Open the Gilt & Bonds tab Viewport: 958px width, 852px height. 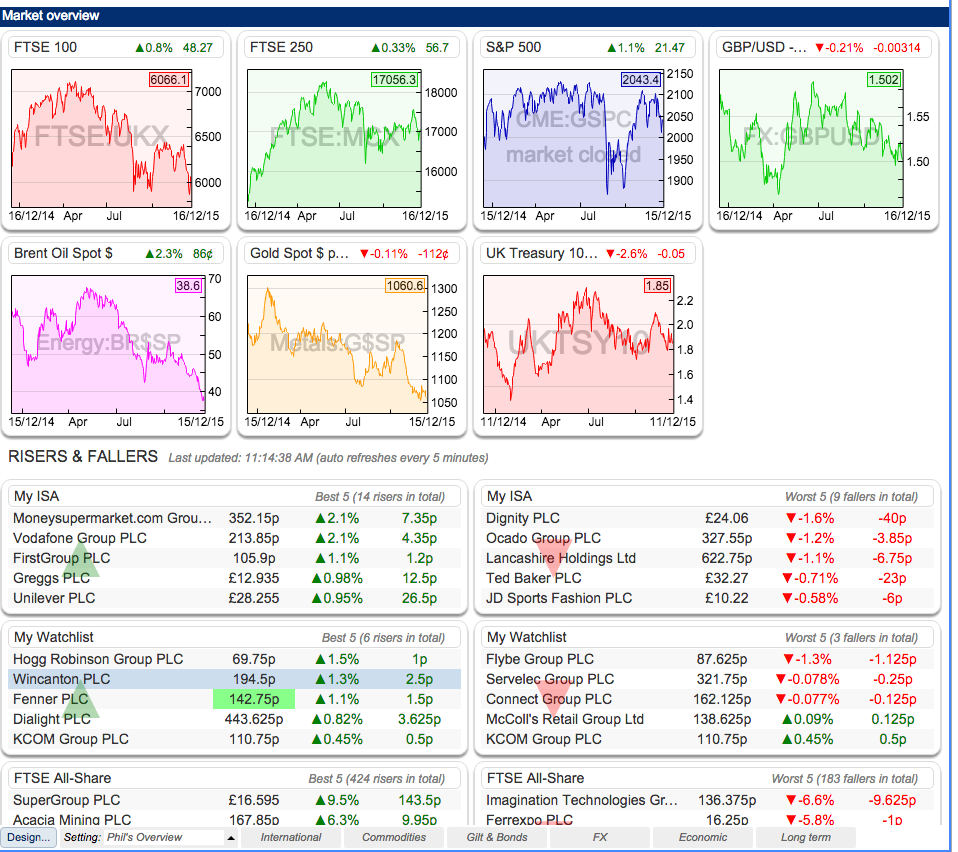pyautogui.click(x=497, y=837)
